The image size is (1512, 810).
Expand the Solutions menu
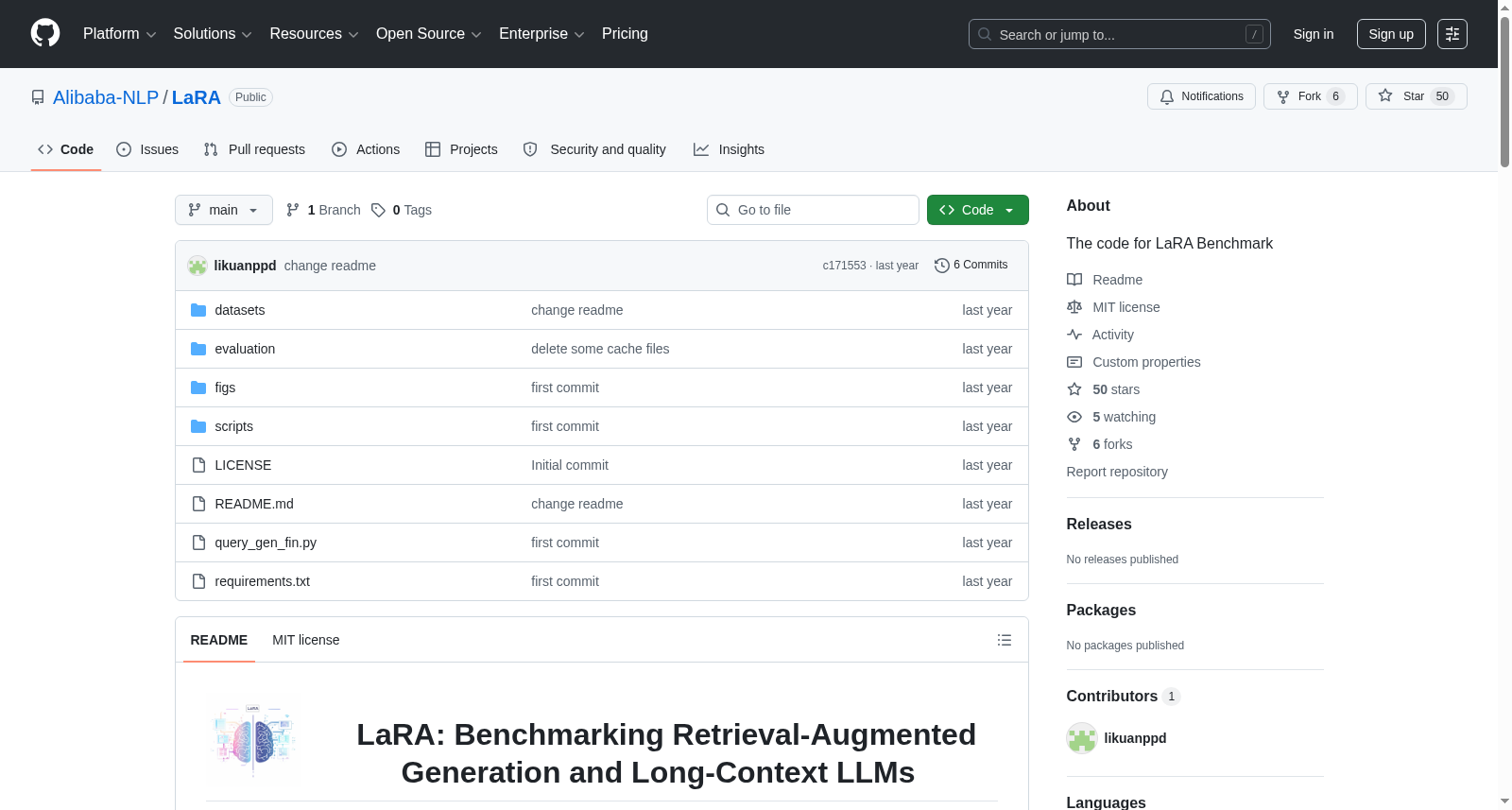[213, 34]
